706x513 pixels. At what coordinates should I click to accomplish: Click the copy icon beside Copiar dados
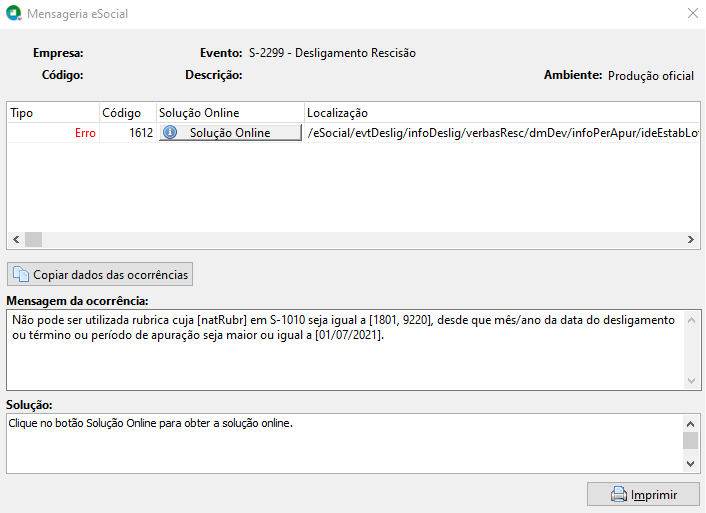[x=21, y=274]
